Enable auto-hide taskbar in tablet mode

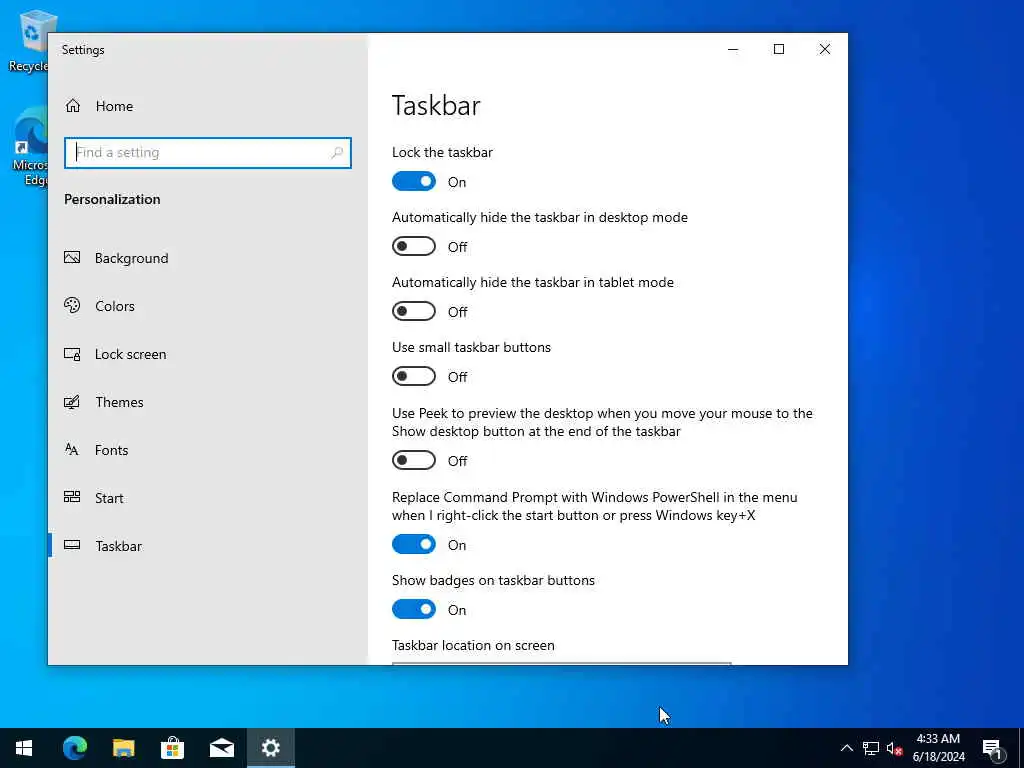coord(414,312)
